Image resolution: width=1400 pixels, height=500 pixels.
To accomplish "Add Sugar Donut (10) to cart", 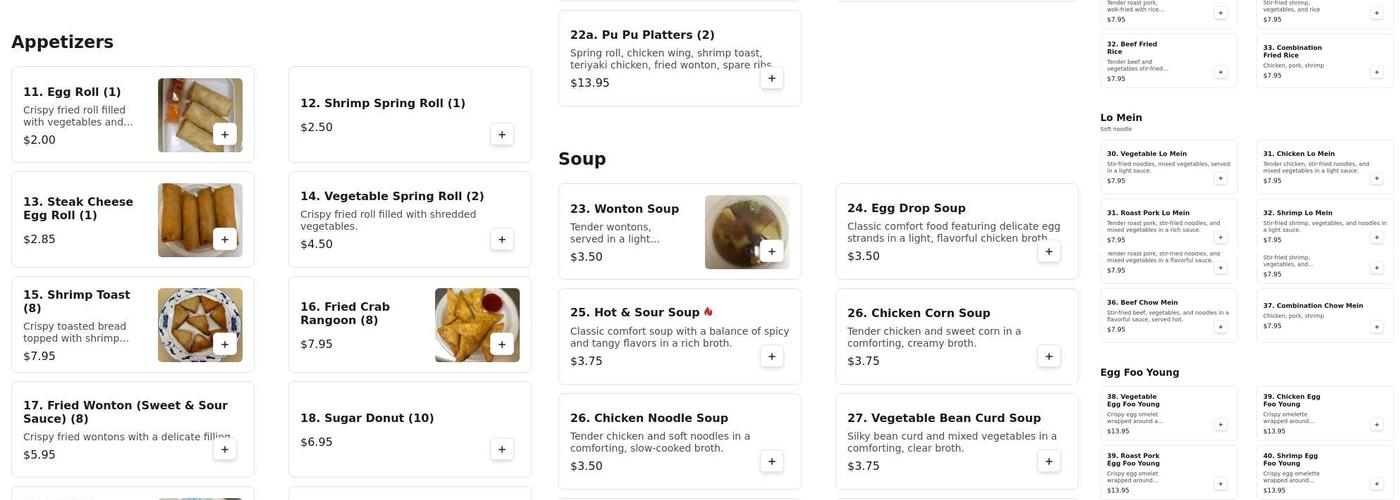I will pyautogui.click(x=502, y=449).
